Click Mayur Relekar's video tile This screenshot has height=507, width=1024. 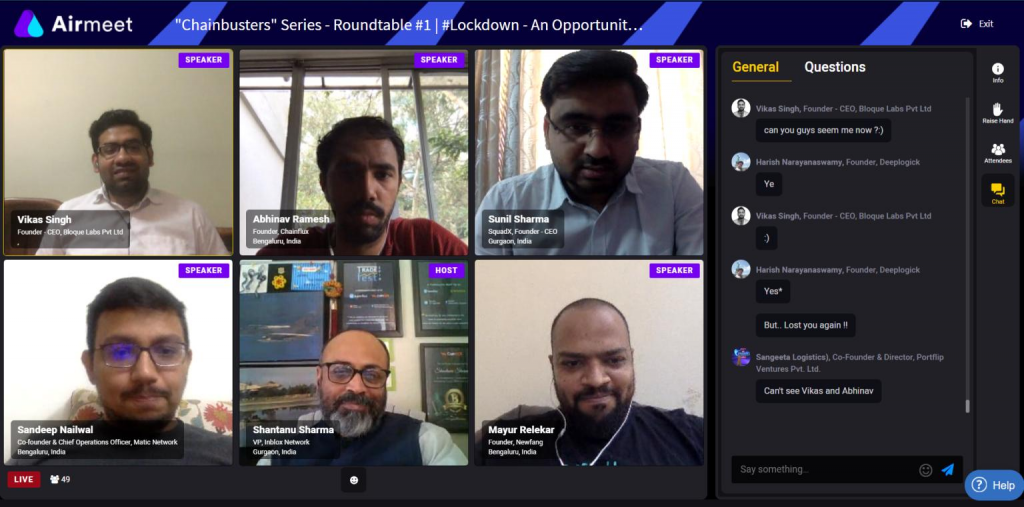tap(589, 363)
